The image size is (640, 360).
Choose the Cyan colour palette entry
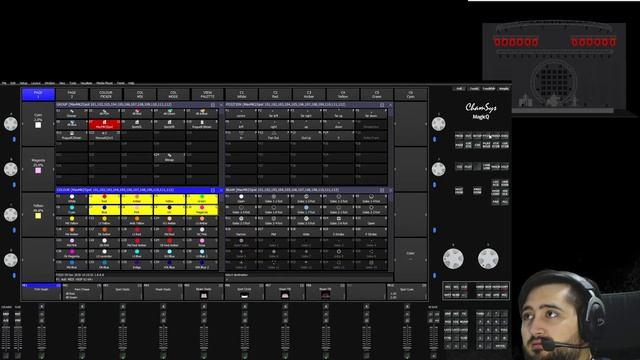(x=72, y=210)
